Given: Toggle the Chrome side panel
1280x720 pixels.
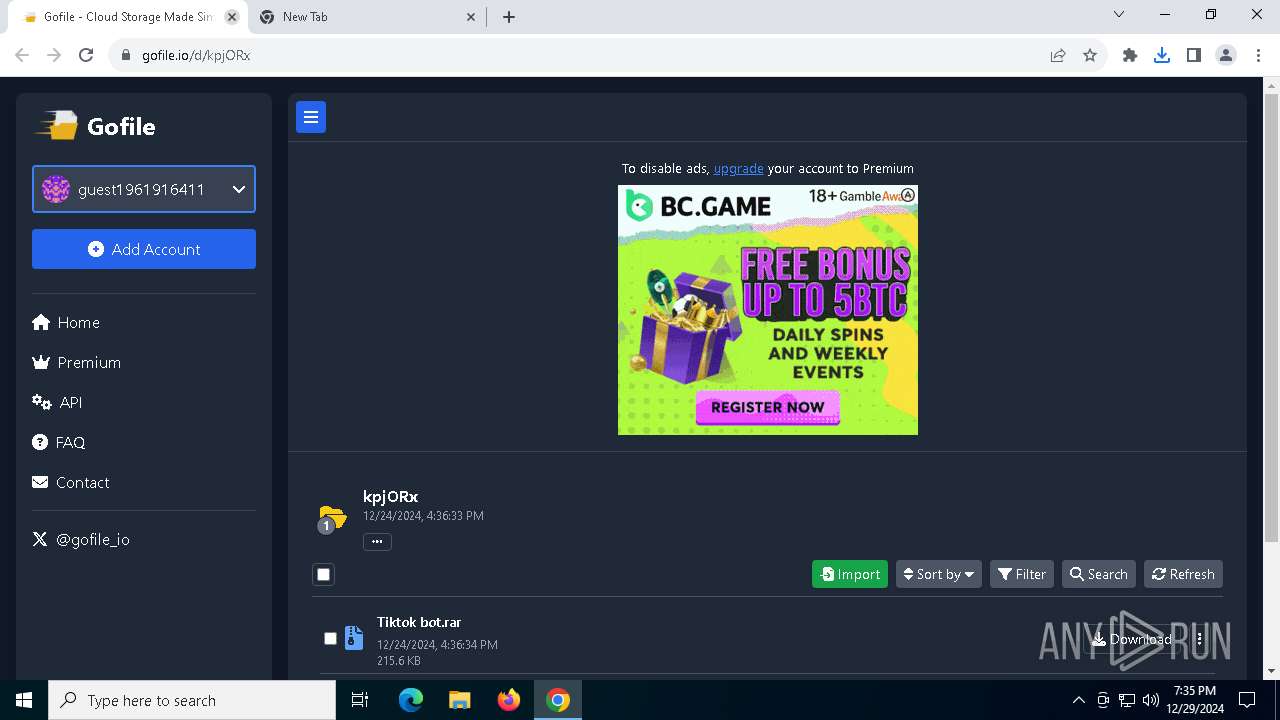Looking at the screenshot, I should (x=1194, y=55).
